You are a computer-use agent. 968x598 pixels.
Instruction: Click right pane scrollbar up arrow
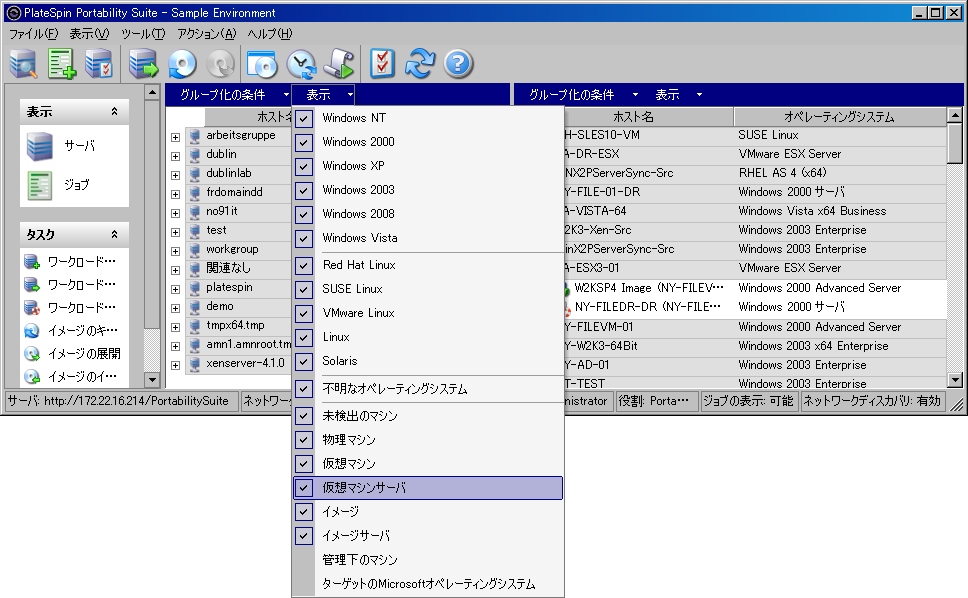[954, 115]
